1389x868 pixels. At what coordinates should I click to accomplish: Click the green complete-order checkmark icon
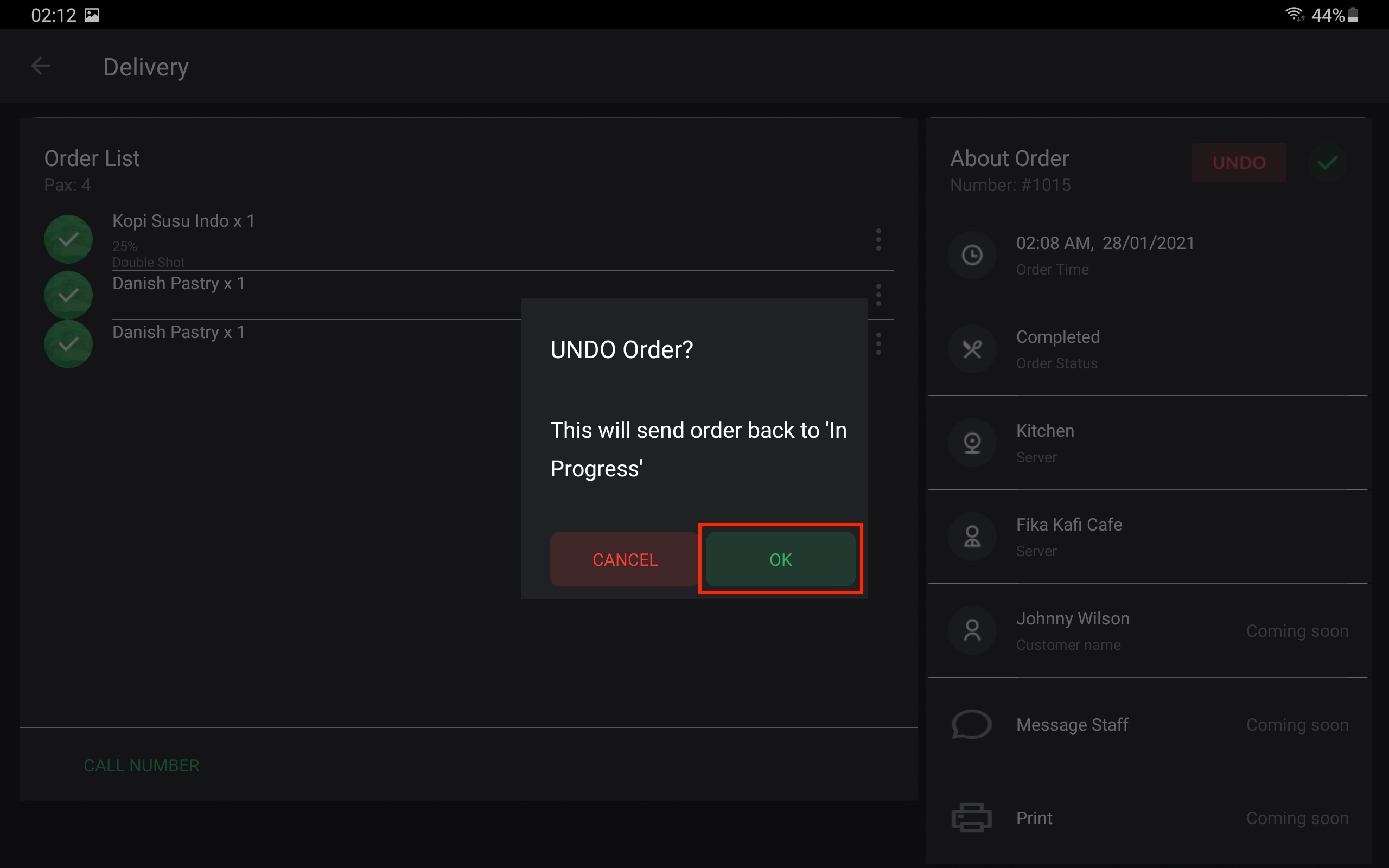coord(1327,163)
